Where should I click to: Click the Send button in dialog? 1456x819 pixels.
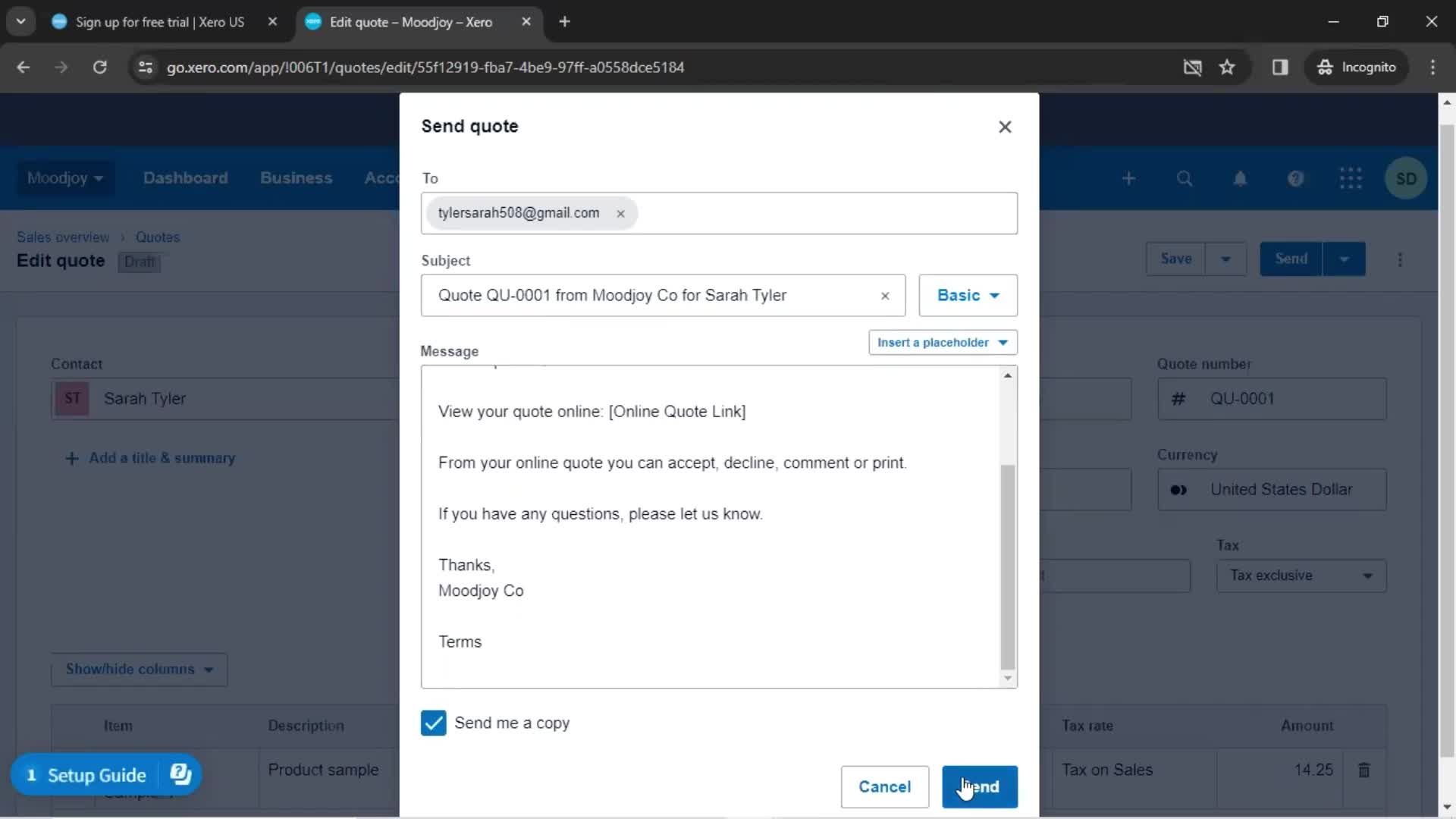point(980,786)
